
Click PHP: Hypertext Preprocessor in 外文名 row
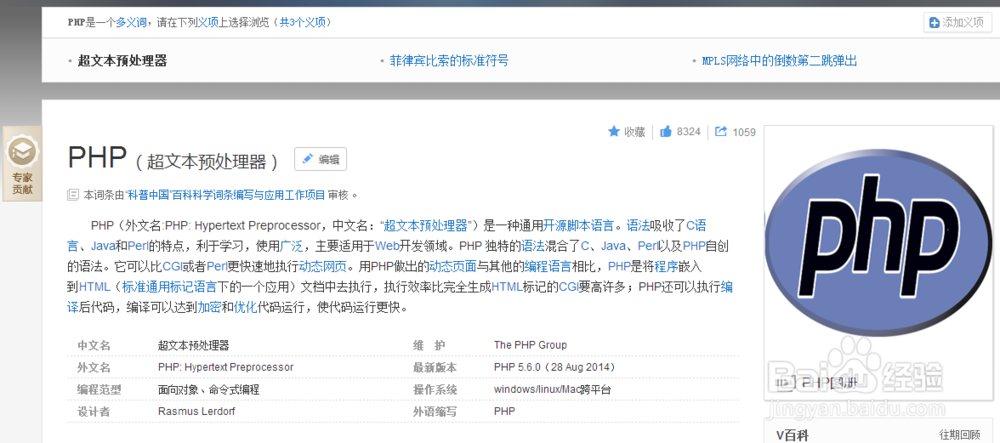226,368
